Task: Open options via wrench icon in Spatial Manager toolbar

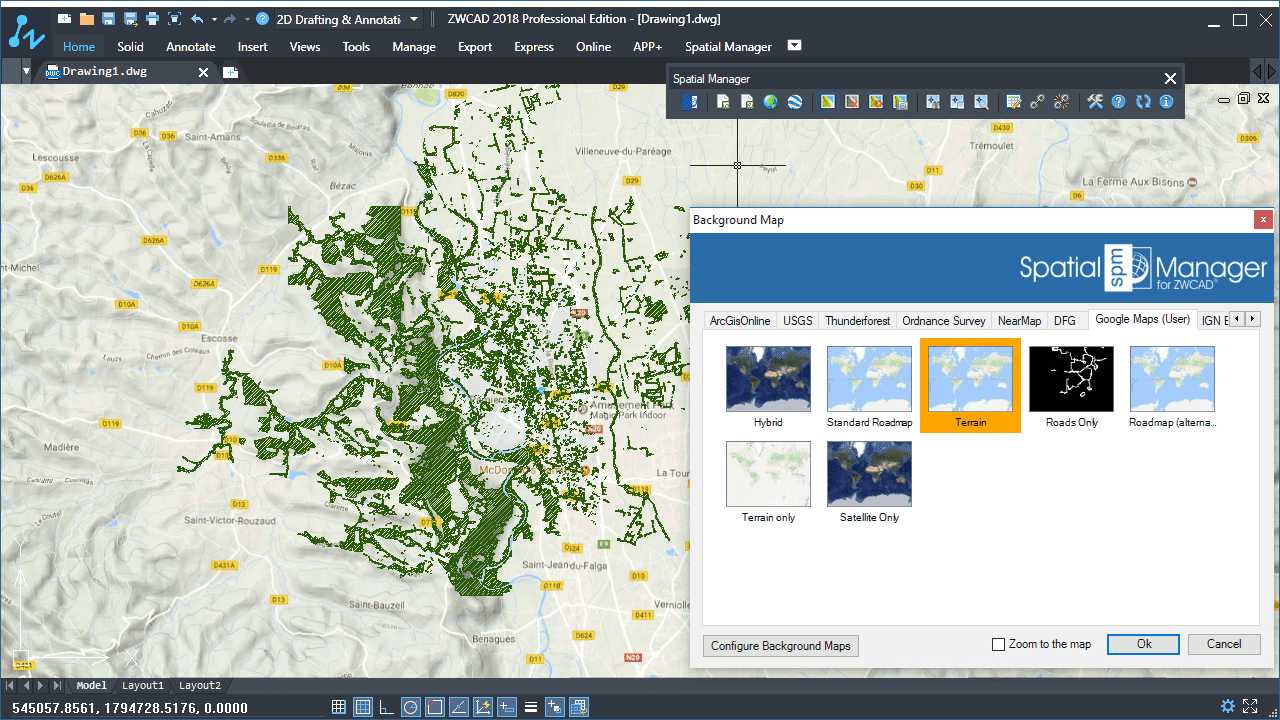Action: [1095, 102]
